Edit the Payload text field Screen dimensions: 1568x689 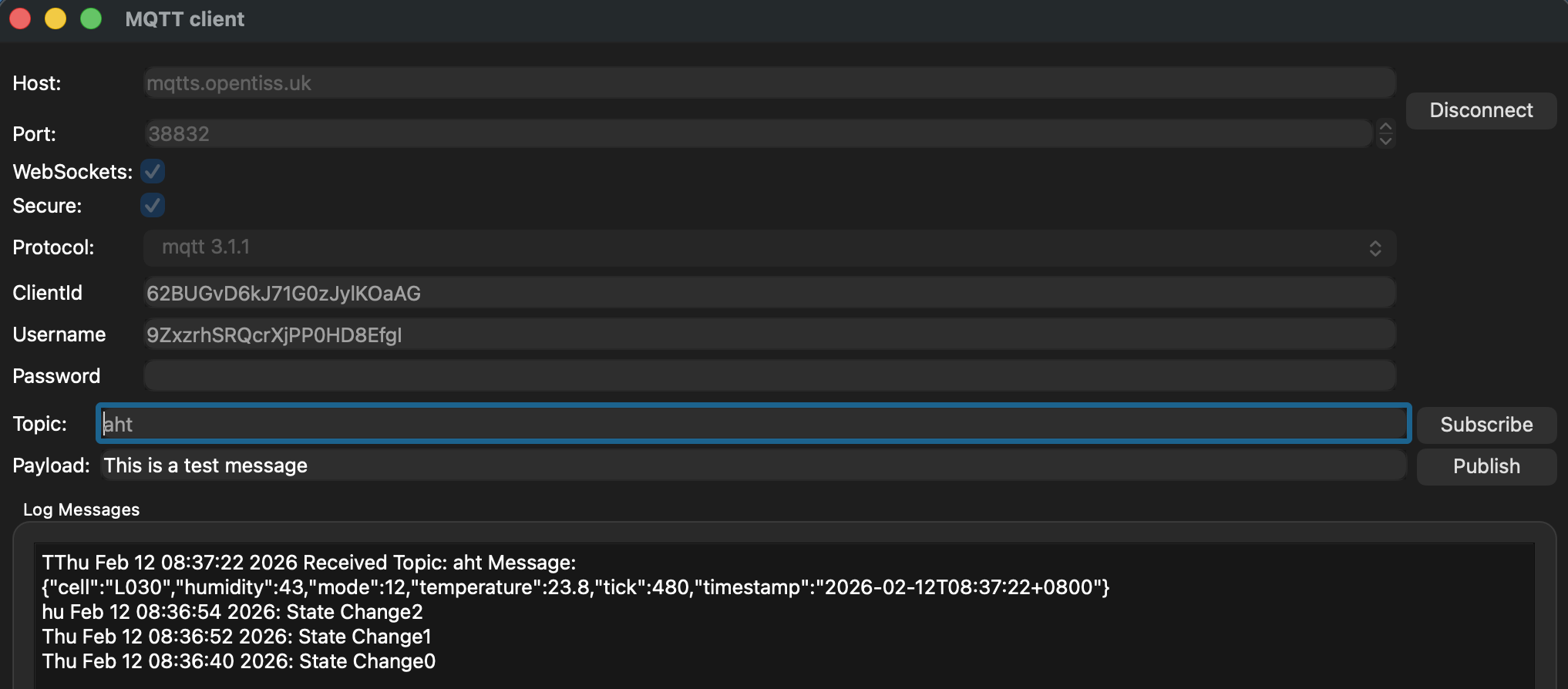click(753, 465)
